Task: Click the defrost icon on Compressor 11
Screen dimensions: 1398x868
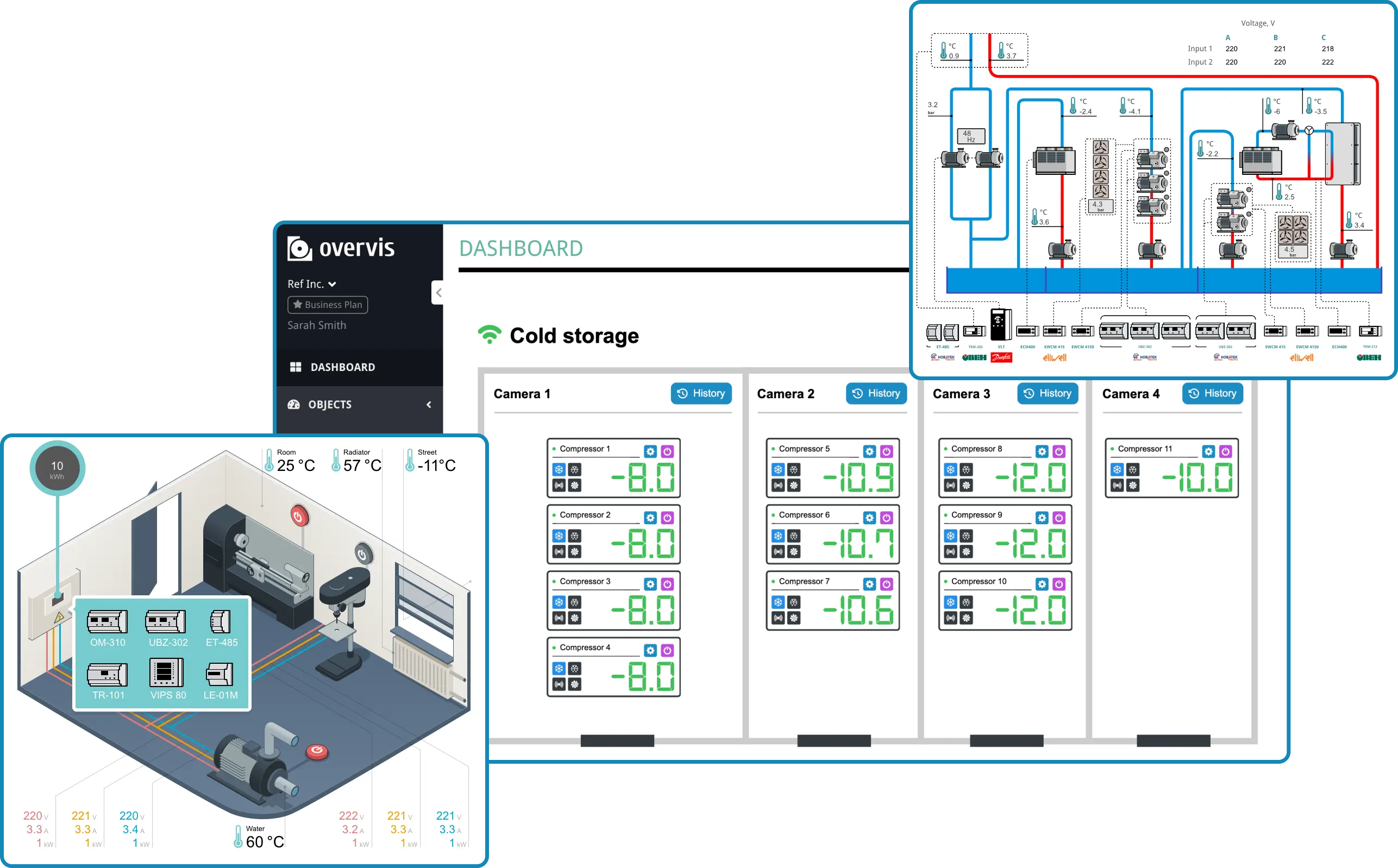Action: tap(1132, 470)
